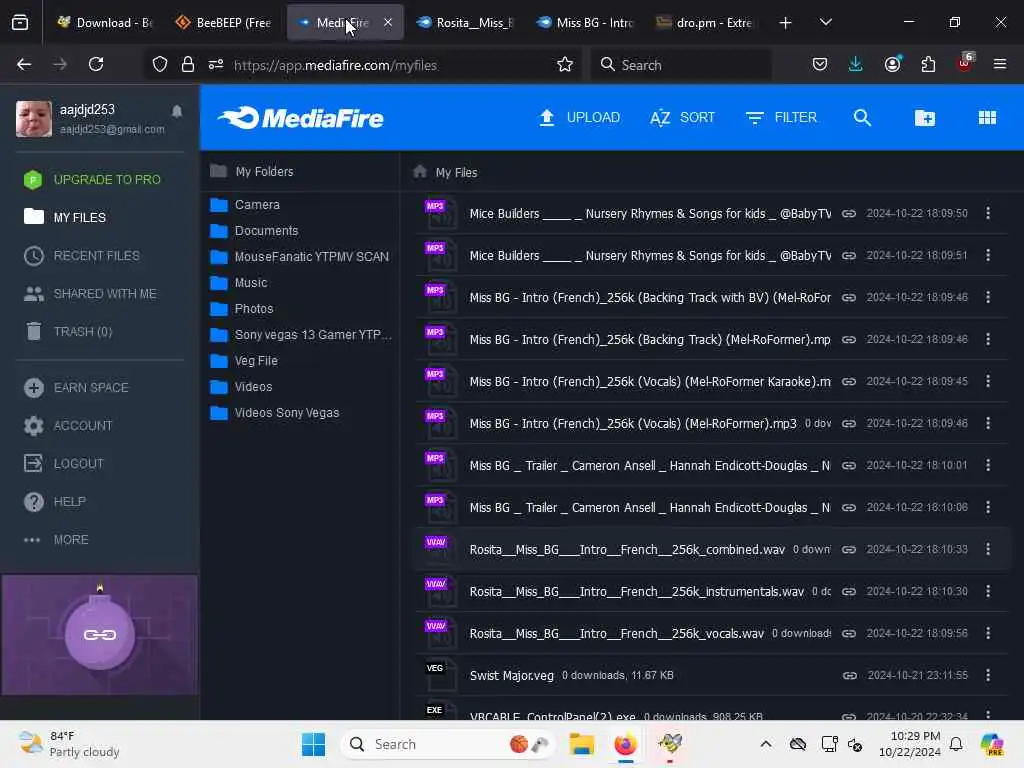Screen dimensions: 1024x768
Task: Click the MediaFire search magnifier icon
Action: pyautogui.click(x=862, y=118)
